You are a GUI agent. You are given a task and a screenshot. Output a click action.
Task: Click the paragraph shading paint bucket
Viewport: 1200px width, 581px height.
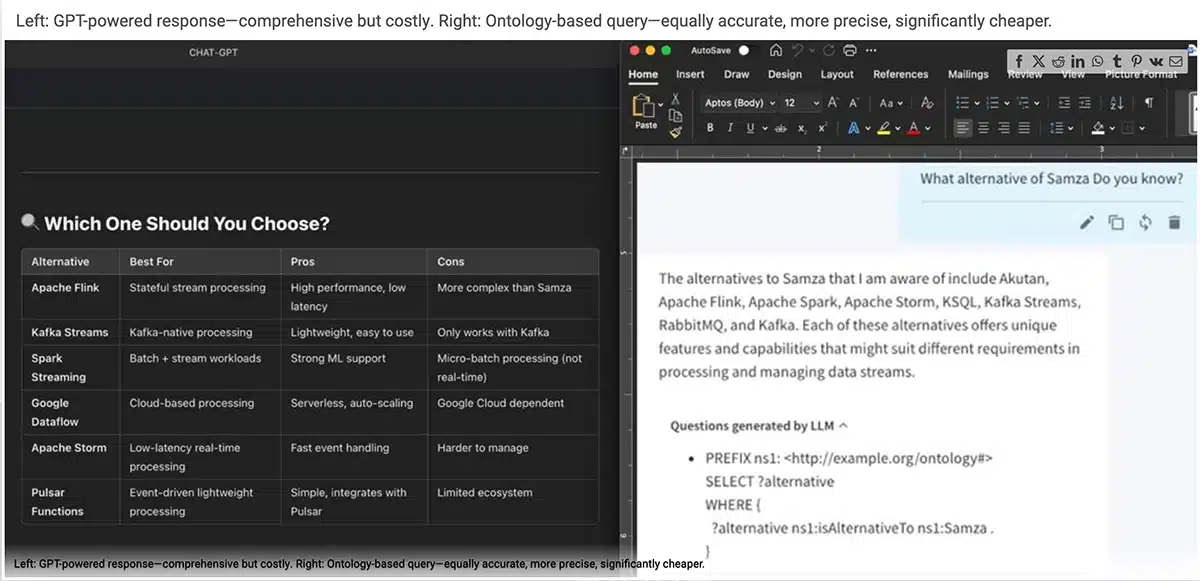1098,128
